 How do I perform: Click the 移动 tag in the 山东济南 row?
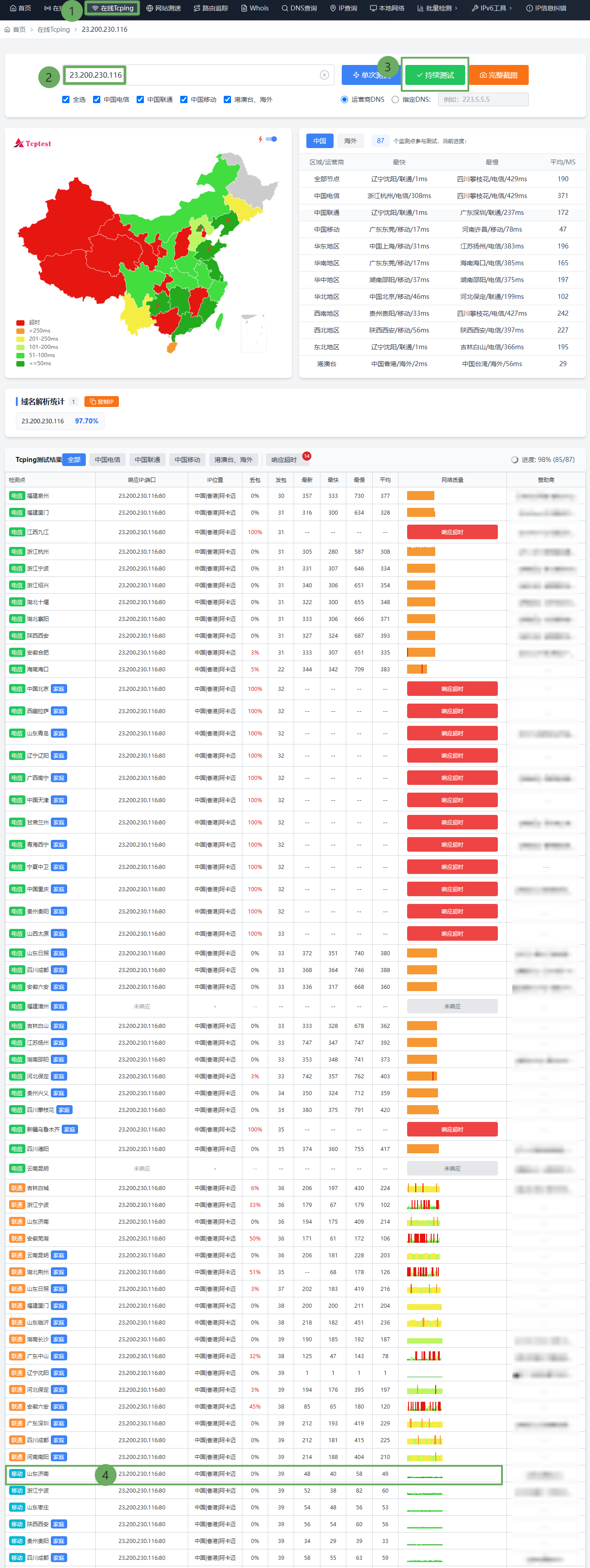pos(16,1474)
